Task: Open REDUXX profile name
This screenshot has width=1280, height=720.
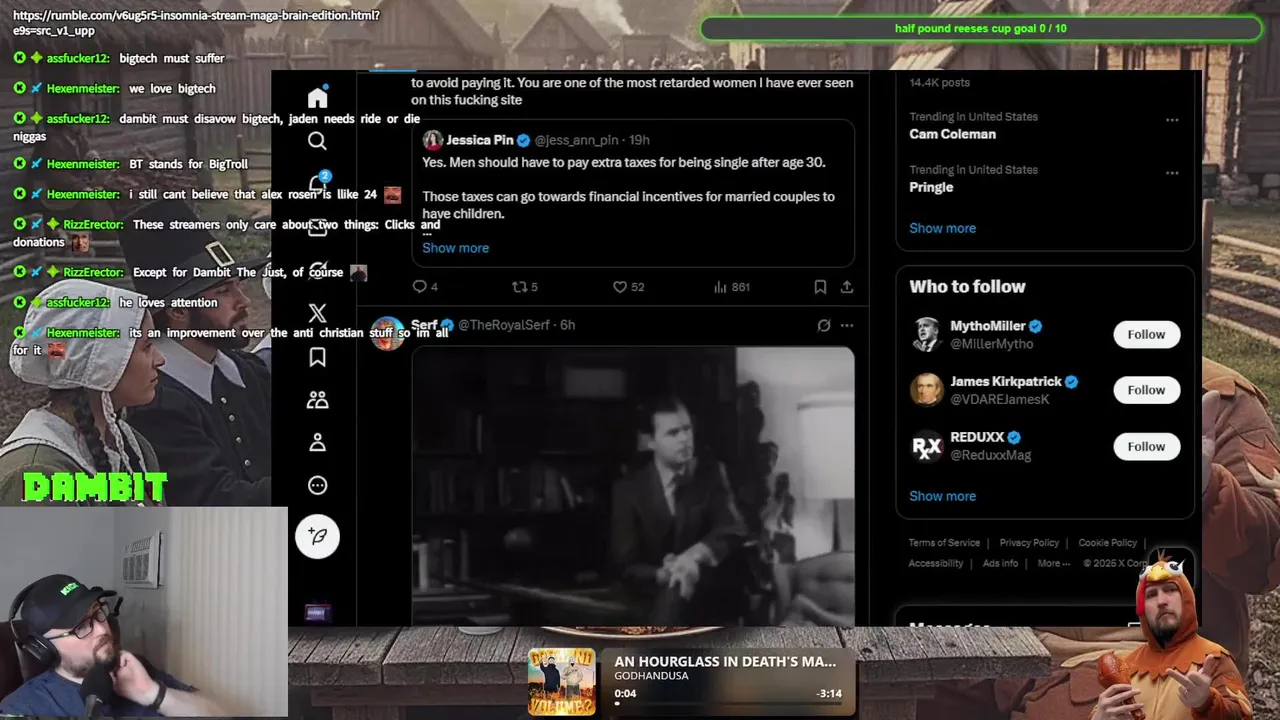Action: pos(977,437)
